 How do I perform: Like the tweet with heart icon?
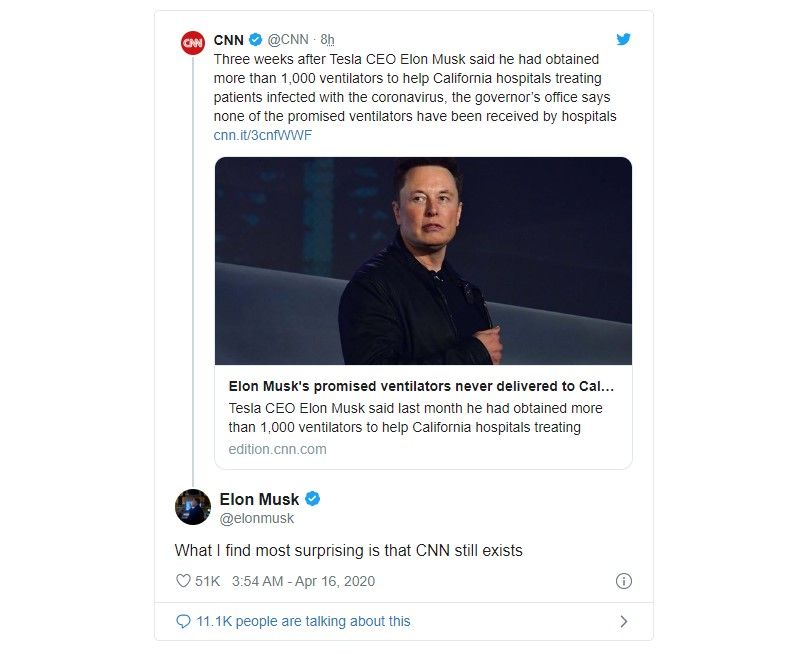[x=183, y=581]
